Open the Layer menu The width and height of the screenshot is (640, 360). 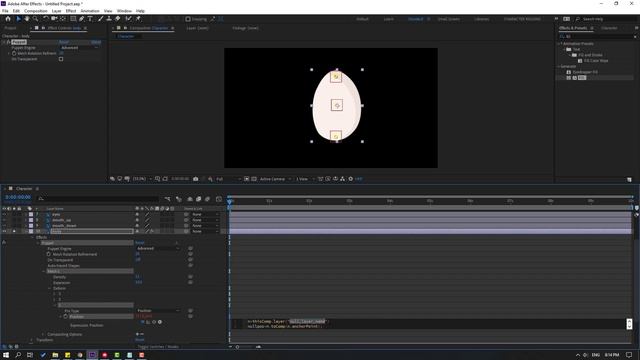(x=56, y=11)
